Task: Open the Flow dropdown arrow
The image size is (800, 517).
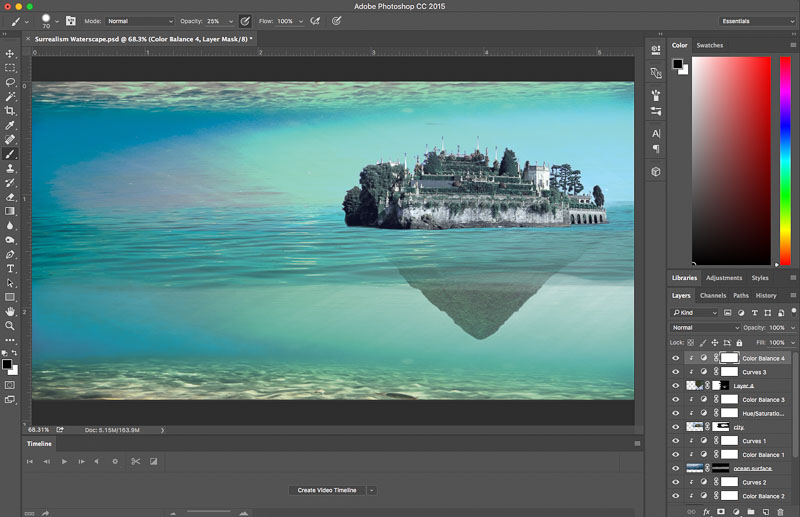Action: (301, 21)
